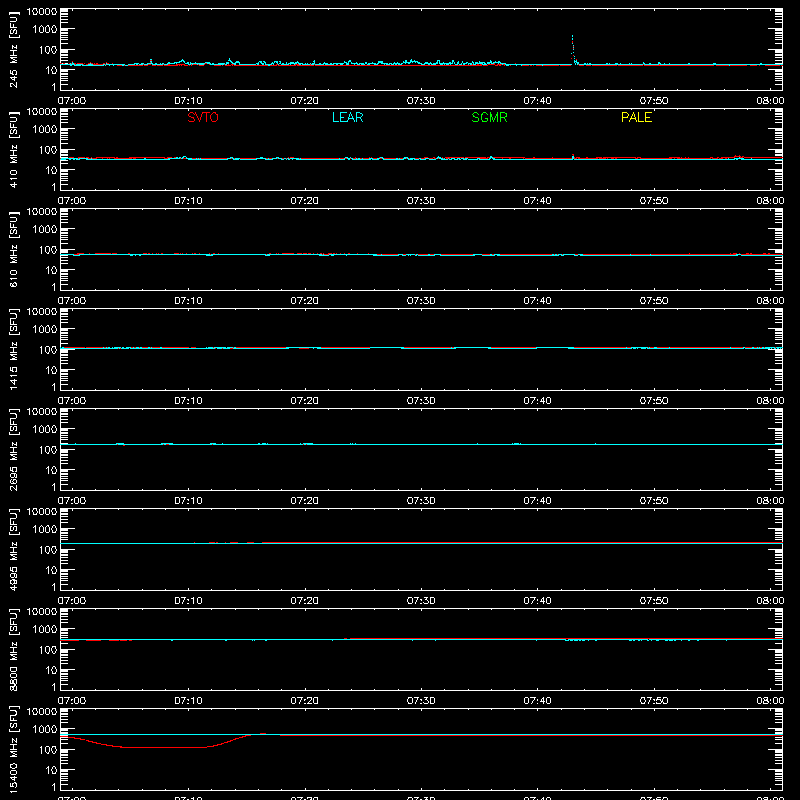Click 07:40 tick label under 1415 MHz plot
This screenshot has height=800, width=800.
coord(537,401)
